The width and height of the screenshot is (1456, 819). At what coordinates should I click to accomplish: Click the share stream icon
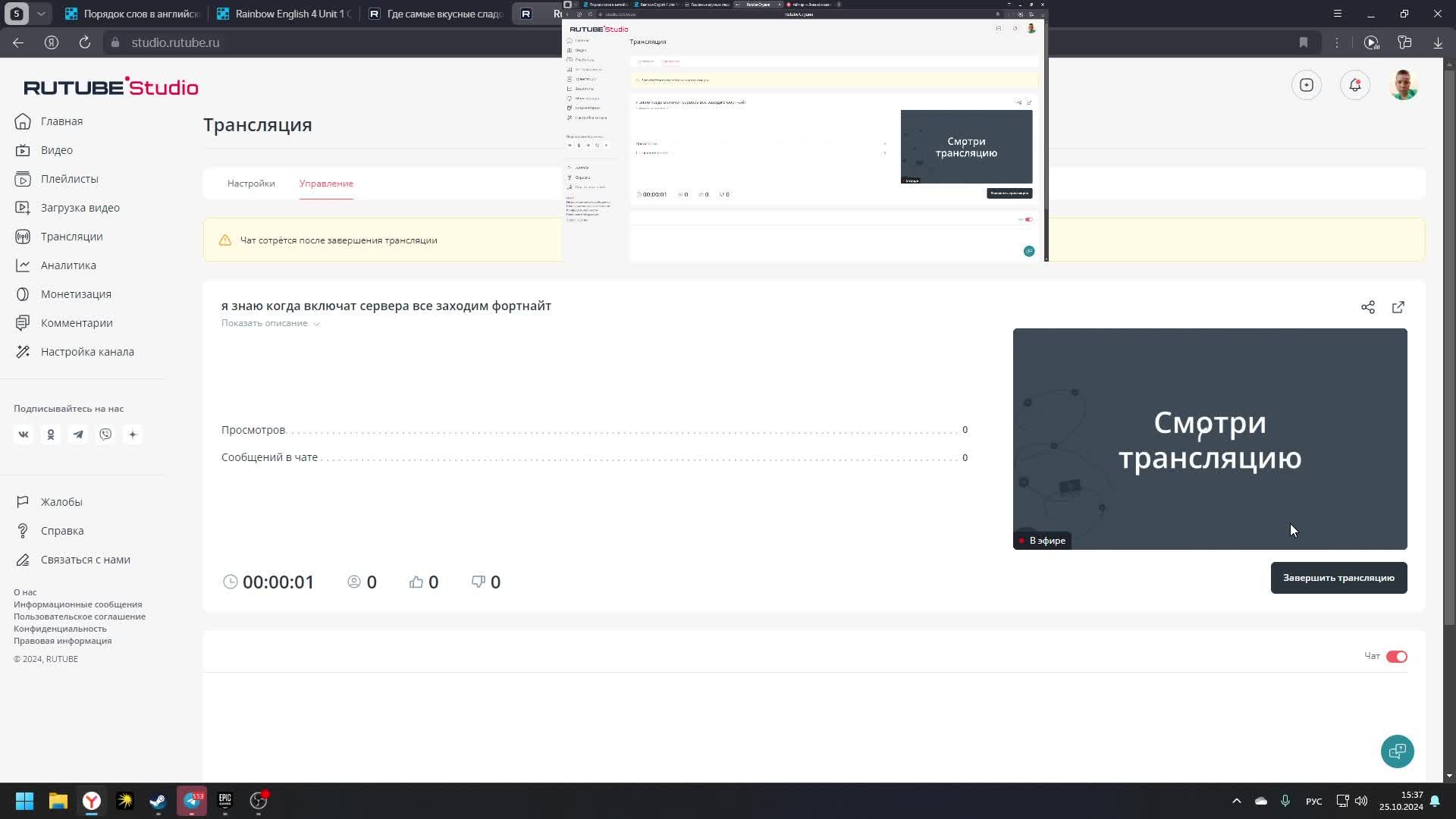[x=1368, y=307]
